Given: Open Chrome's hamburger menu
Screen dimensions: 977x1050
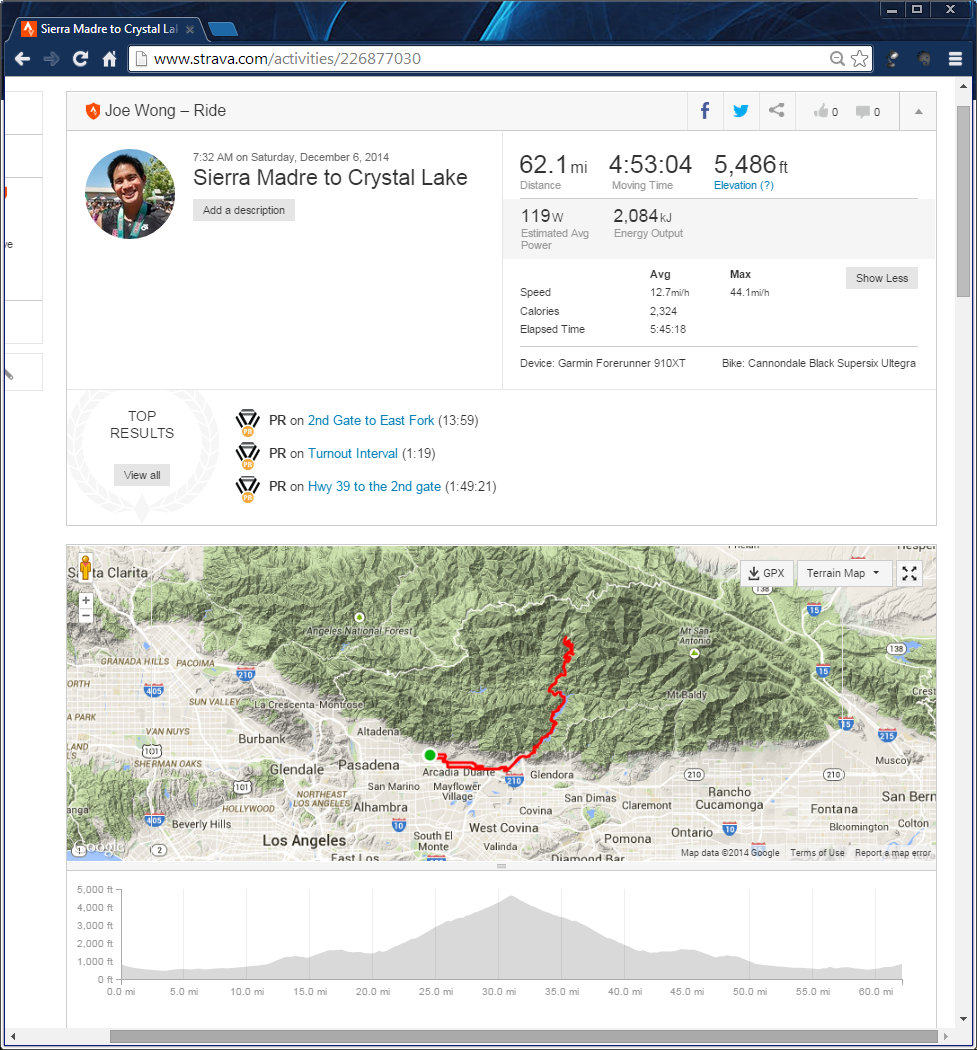Looking at the screenshot, I should tap(955, 59).
